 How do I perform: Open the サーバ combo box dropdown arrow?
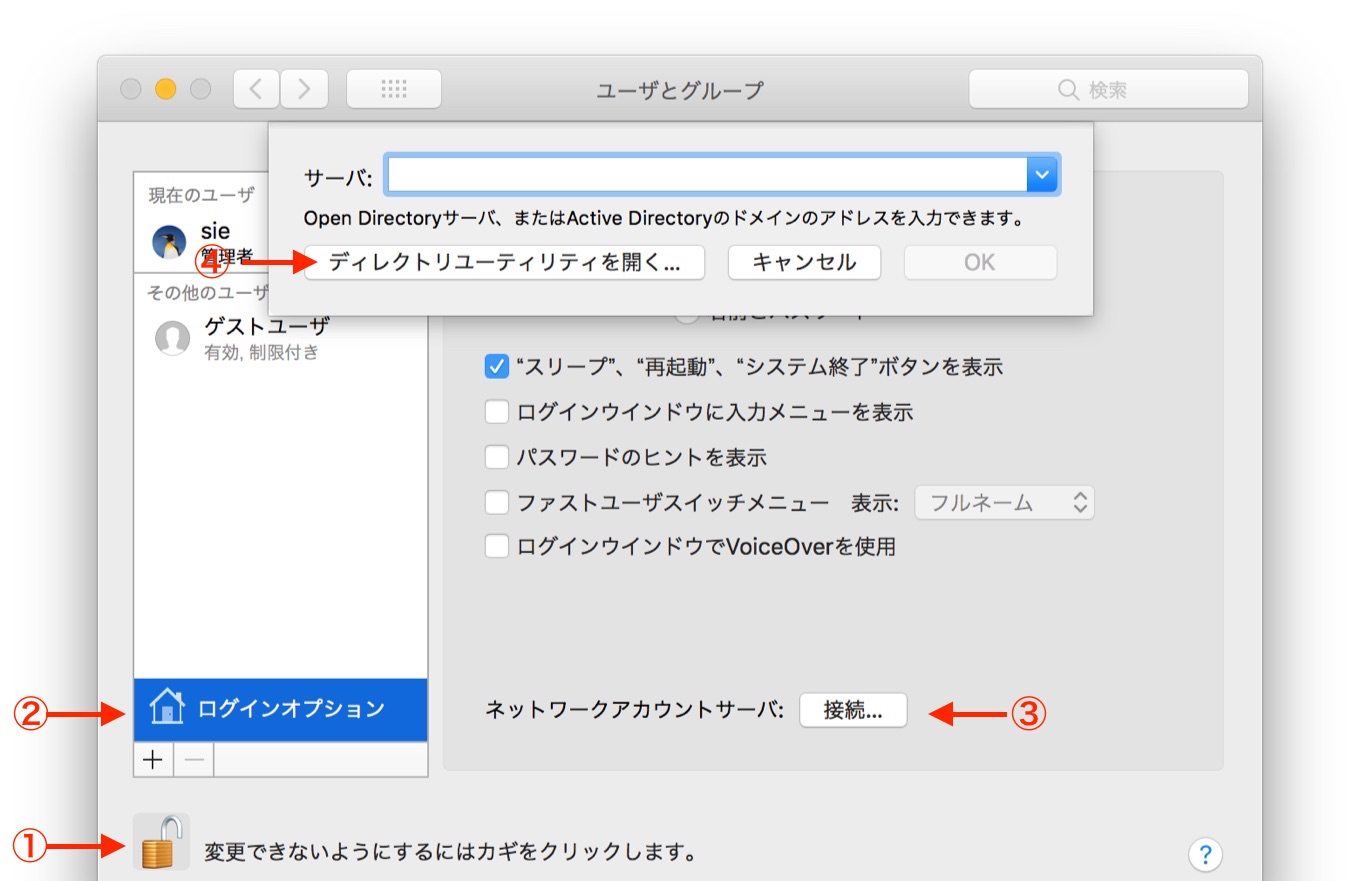pos(1042,176)
